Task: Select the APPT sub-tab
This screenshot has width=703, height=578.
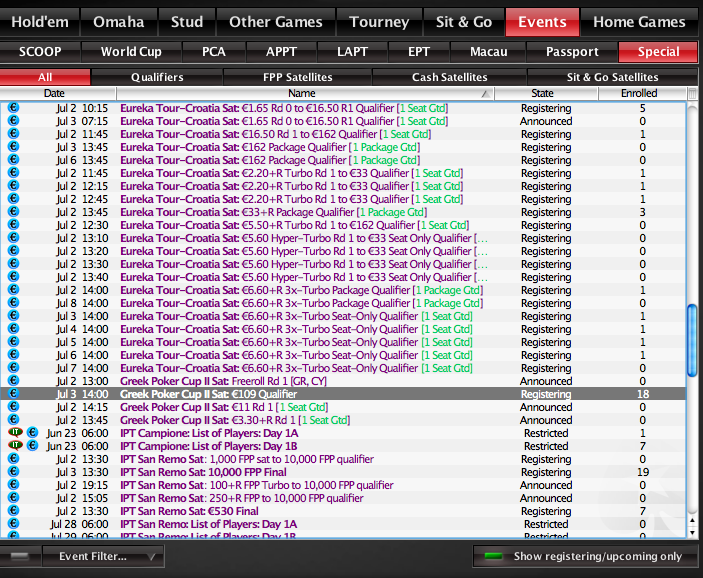Action: pos(281,52)
